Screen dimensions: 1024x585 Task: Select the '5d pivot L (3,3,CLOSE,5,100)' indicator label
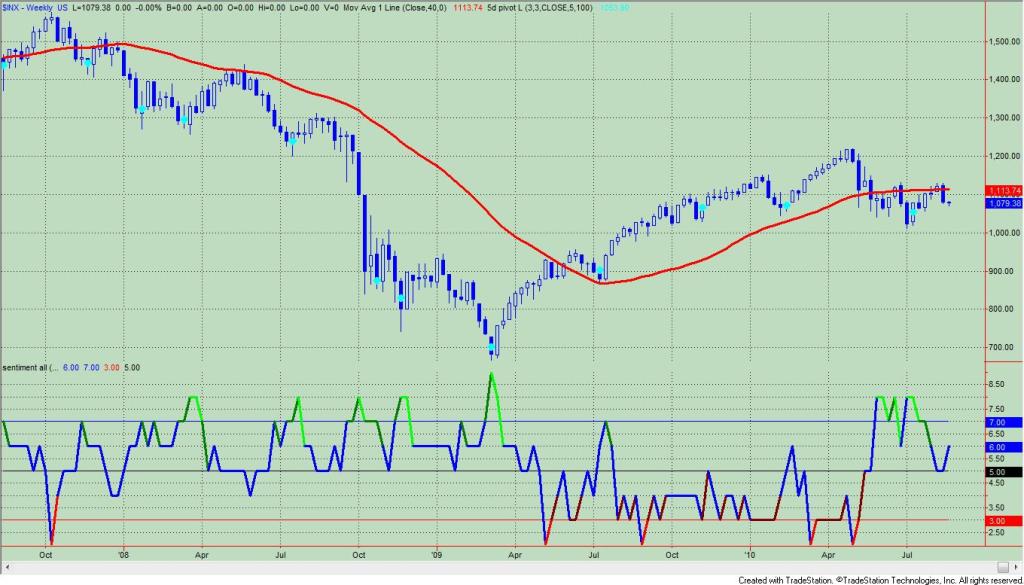pyautogui.click(x=541, y=8)
